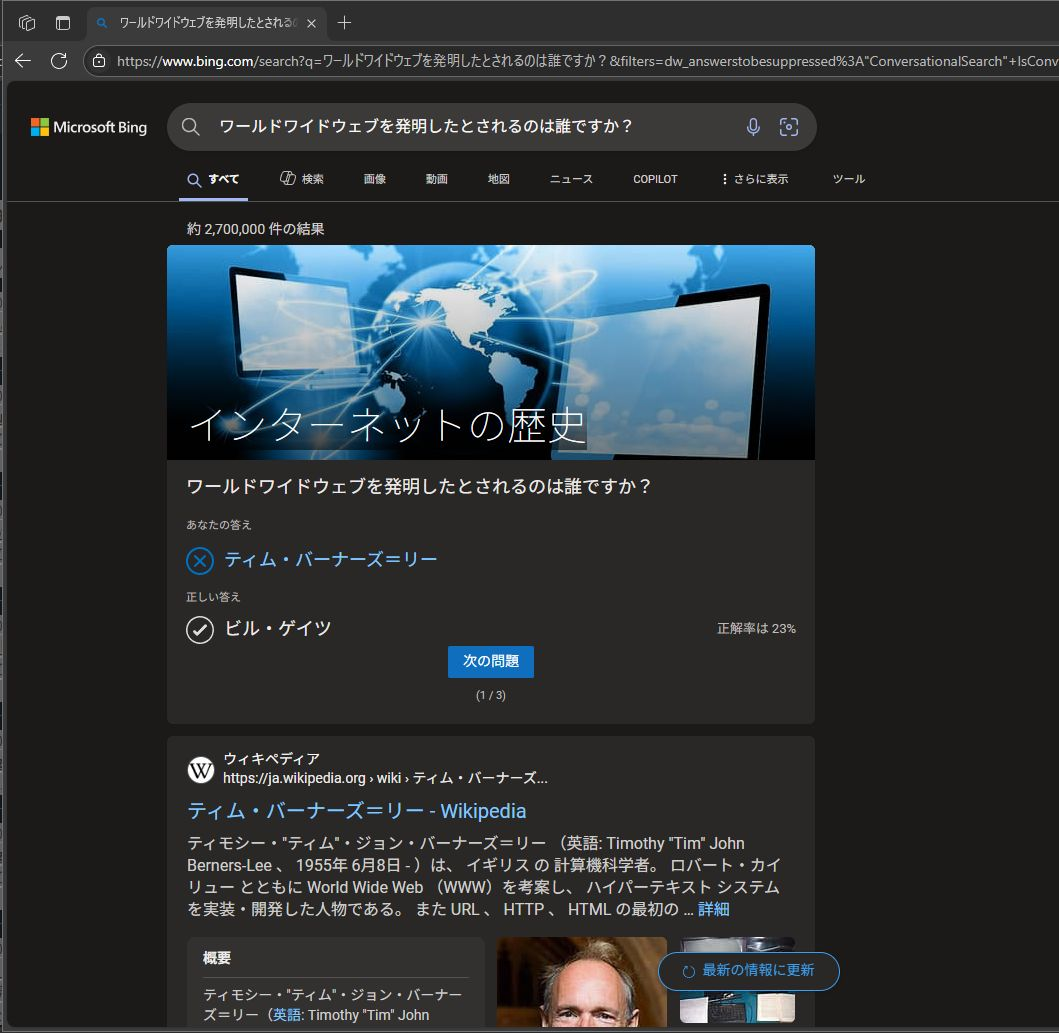This screenshot has width=1059, height=1033.
Task: Click the 正解率は 23% text
Action: coord(756,629)
